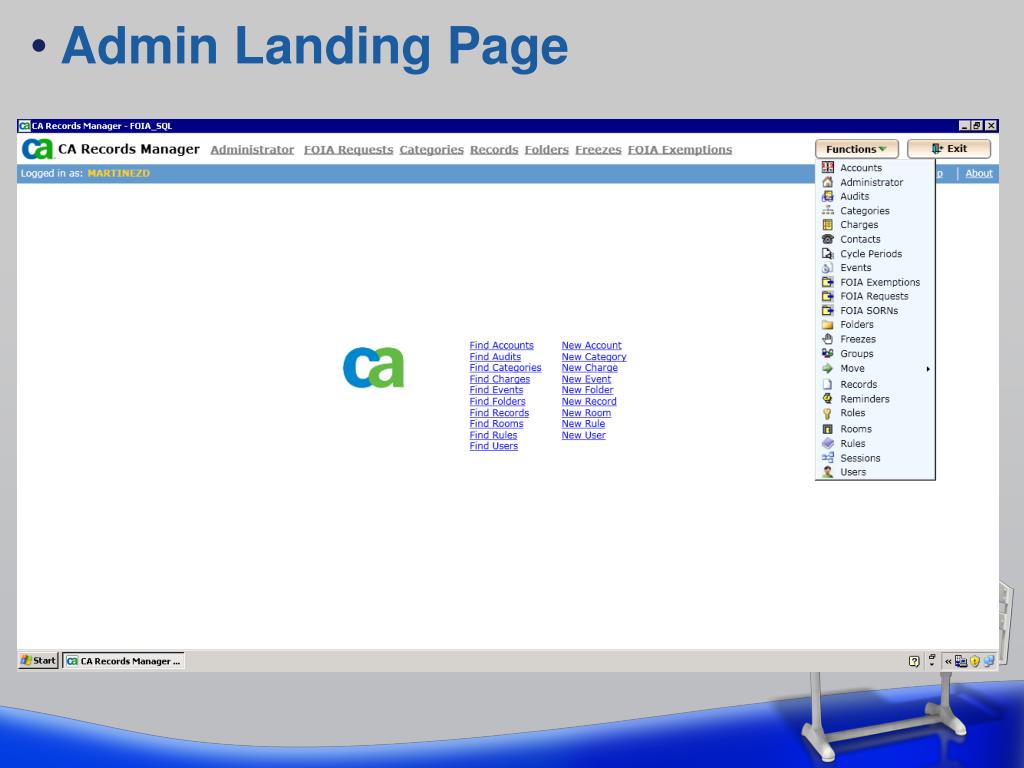Click CA Records Manager taskbar button

tap(123, 661)
